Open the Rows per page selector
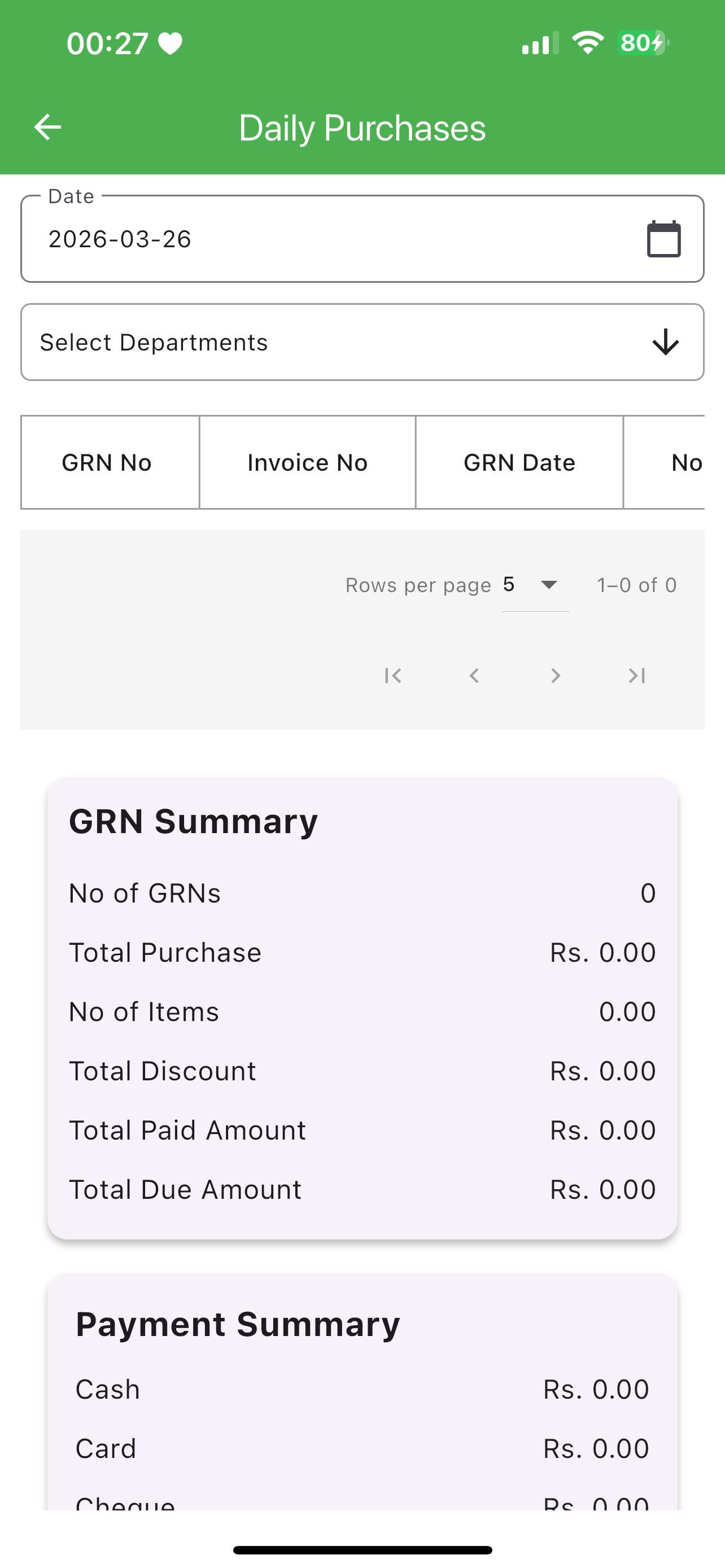Image resolution: width=725 pixels, height=1568 pixels. 535,585
